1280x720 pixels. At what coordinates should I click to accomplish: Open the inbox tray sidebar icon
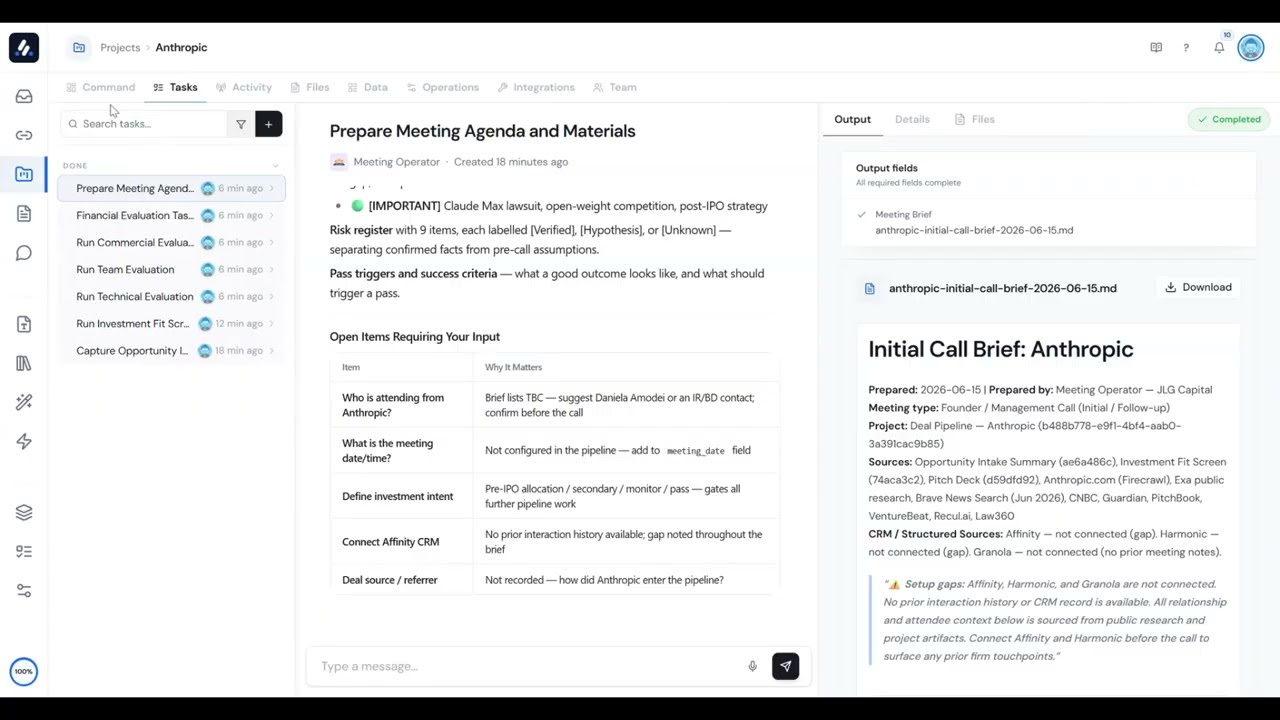click(24, 96)
